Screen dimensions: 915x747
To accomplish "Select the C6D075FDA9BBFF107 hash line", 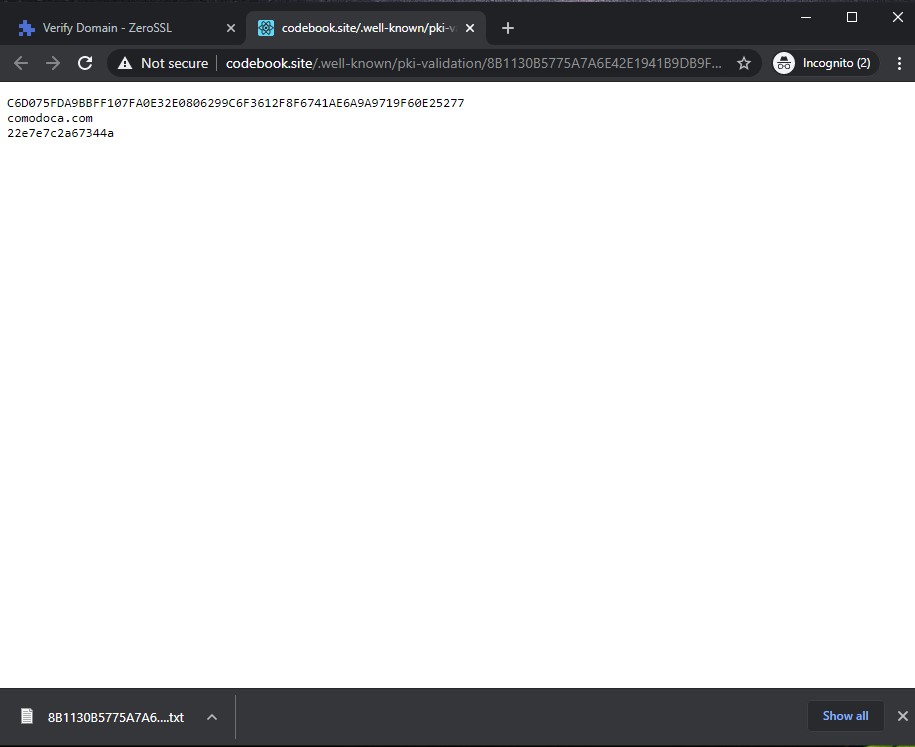I will coord(236,103).
